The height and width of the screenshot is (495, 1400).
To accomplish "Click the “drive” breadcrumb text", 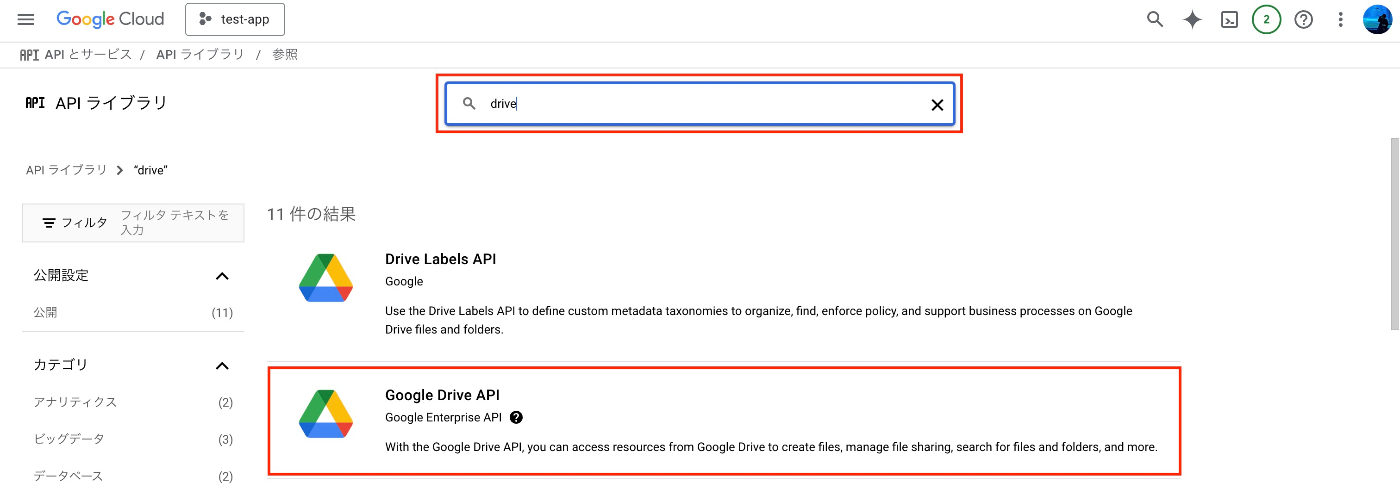I will tap(150, 170).
